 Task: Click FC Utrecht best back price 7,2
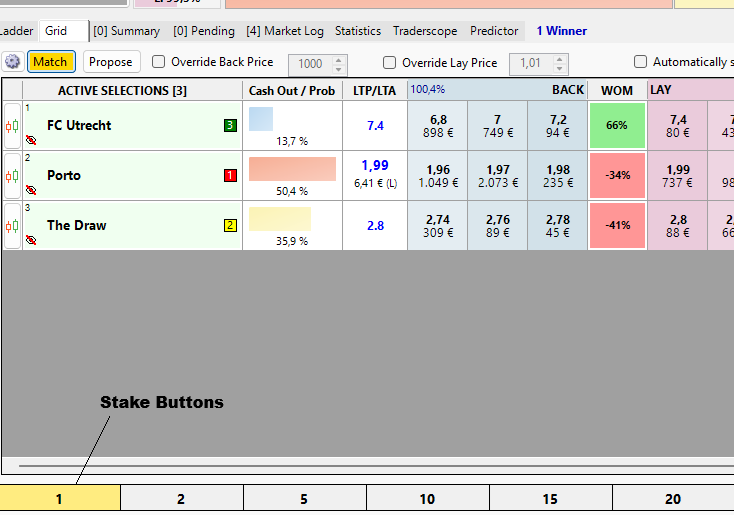pos(557,126)
